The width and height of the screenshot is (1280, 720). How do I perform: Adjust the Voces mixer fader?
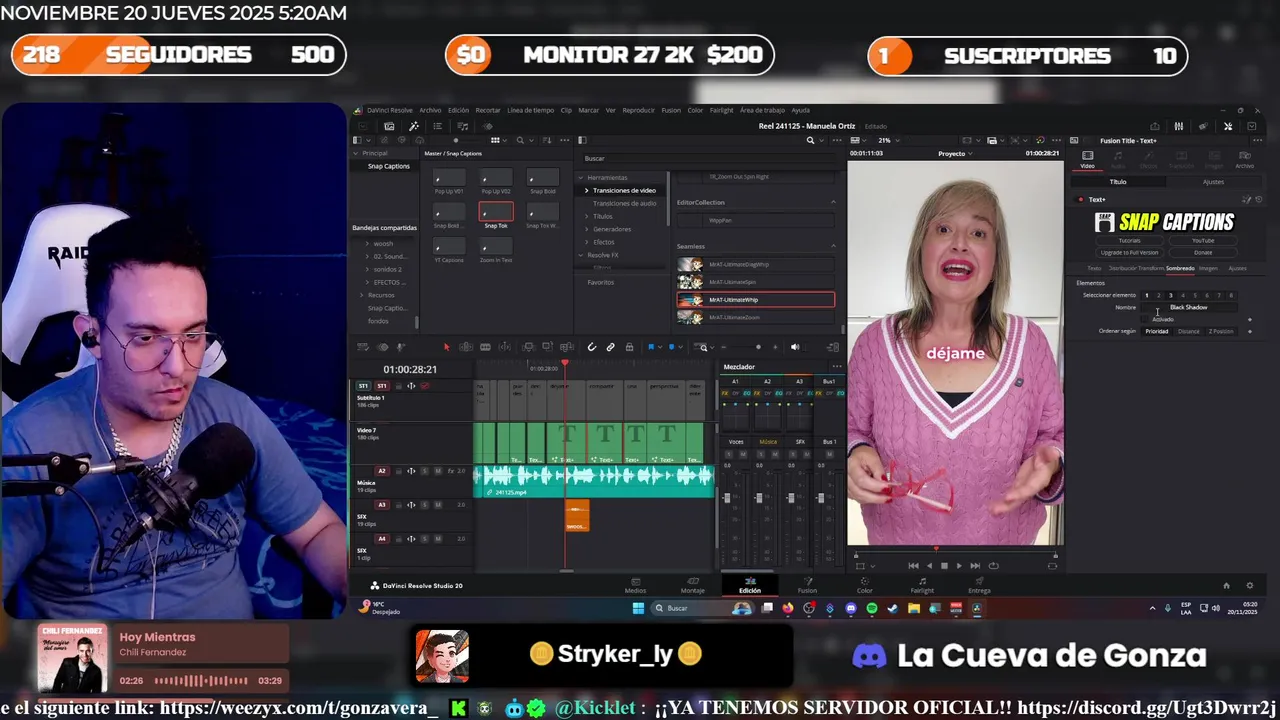tap(727, 497)
